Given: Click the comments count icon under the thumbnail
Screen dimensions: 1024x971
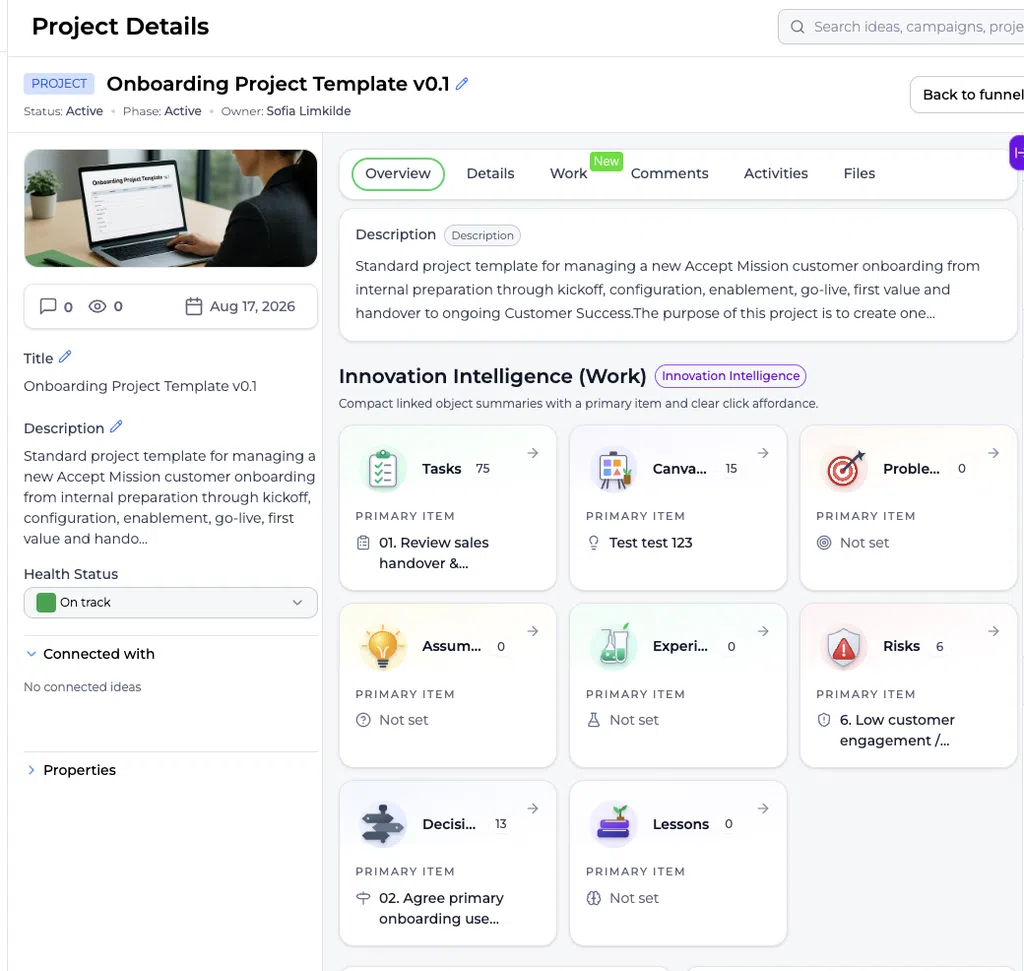Looking at the screenshot, I should (48, 306).
